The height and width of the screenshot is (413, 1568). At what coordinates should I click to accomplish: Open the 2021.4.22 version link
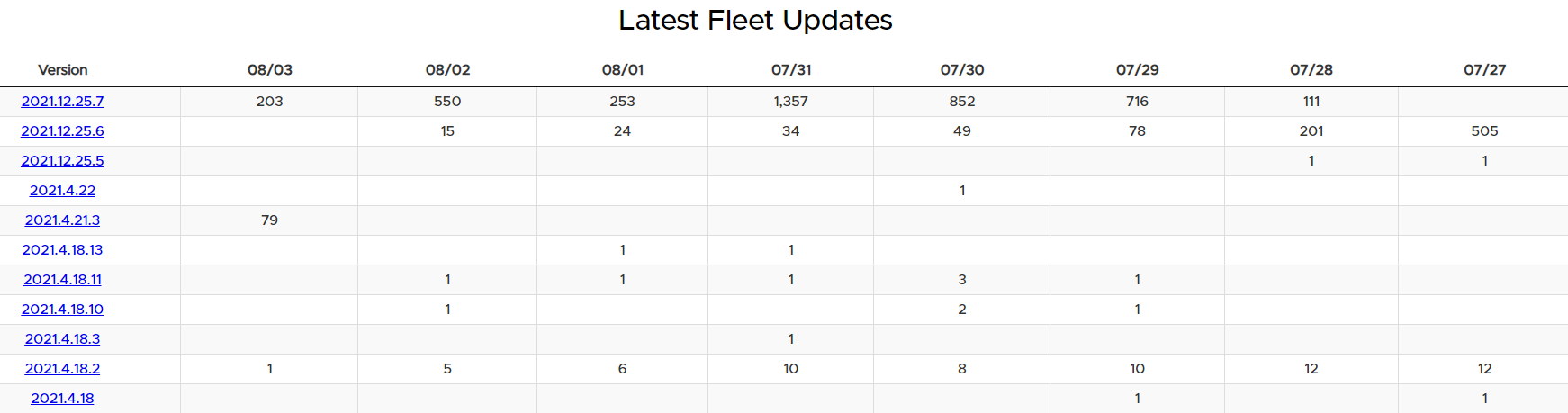click(62, 191)
